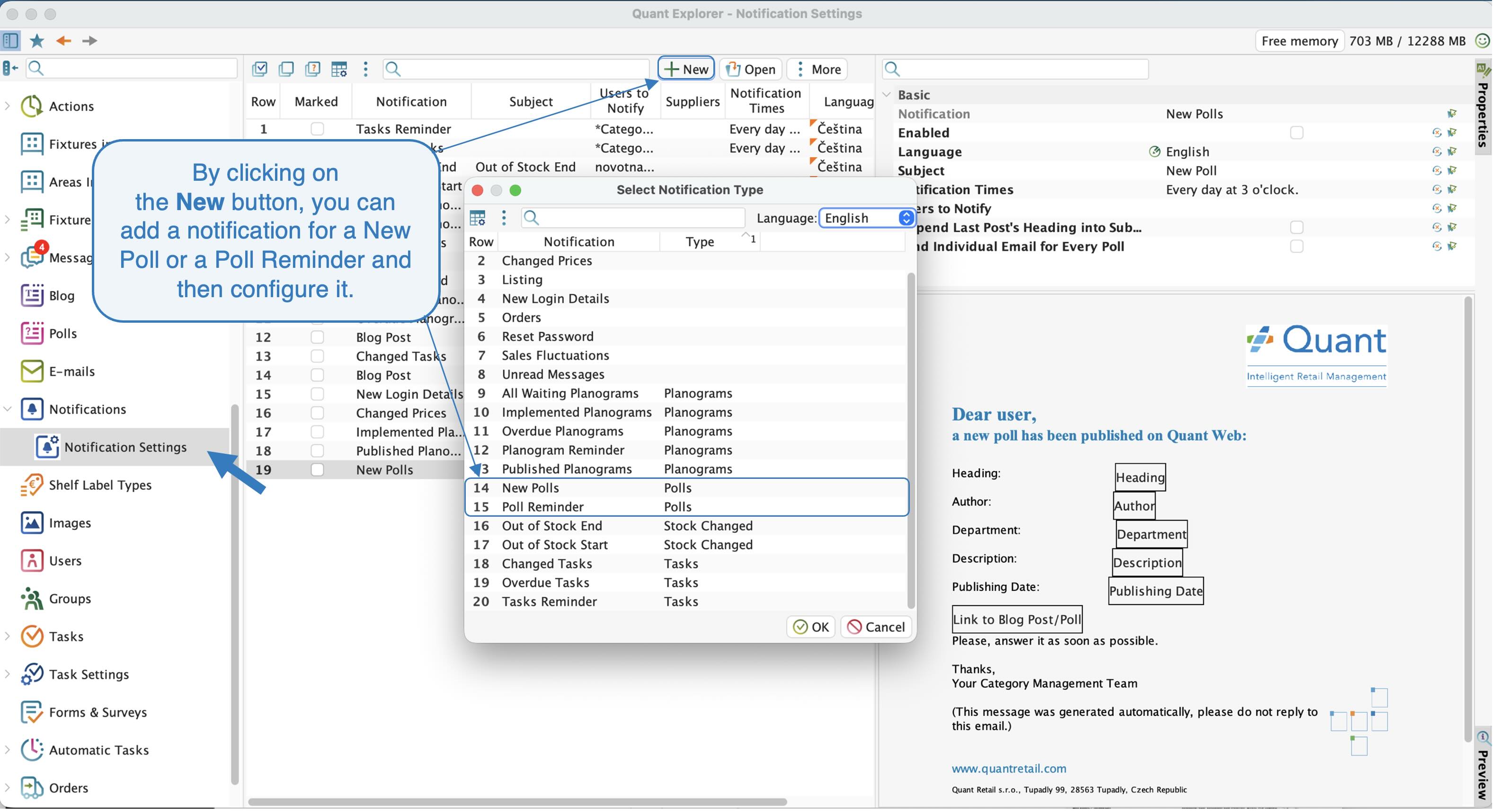
Task: Click the favorites star icon
Action: (x=37, y=41)
